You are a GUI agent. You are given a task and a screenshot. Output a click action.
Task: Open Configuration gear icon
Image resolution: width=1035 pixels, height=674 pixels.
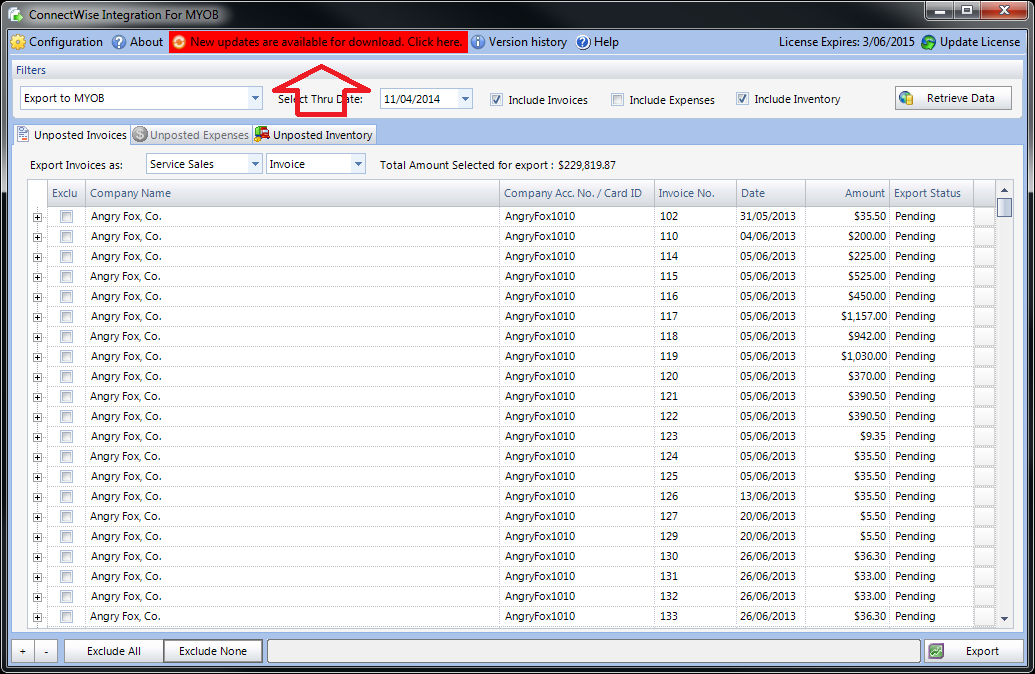pos(18,42)
